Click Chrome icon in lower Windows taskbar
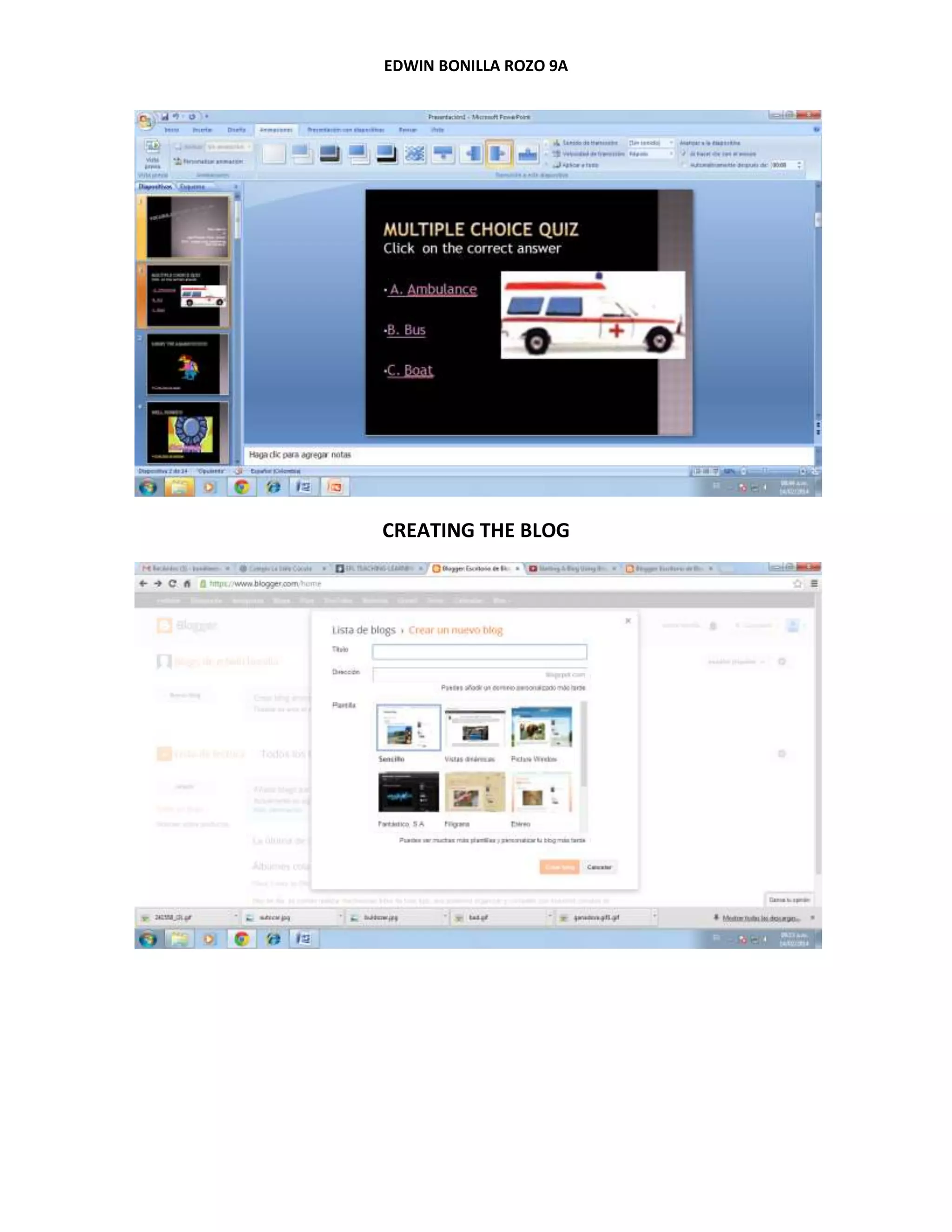952x1232 pixels. click(x=241, y=939)
